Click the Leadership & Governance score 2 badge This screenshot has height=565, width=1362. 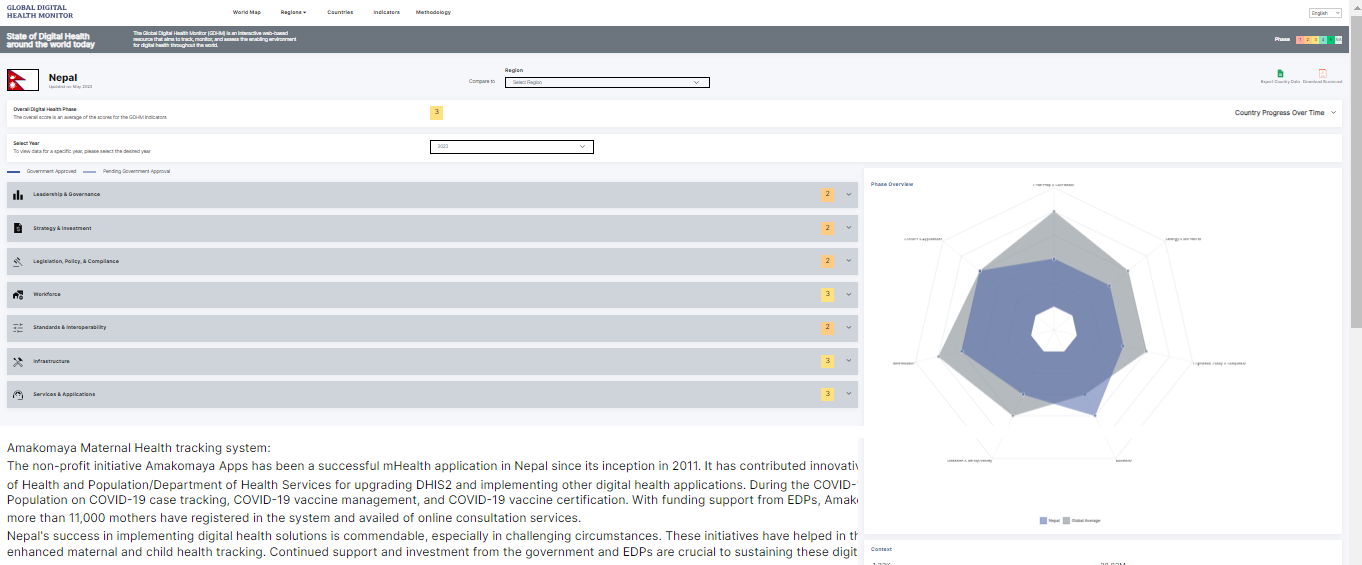827,195
